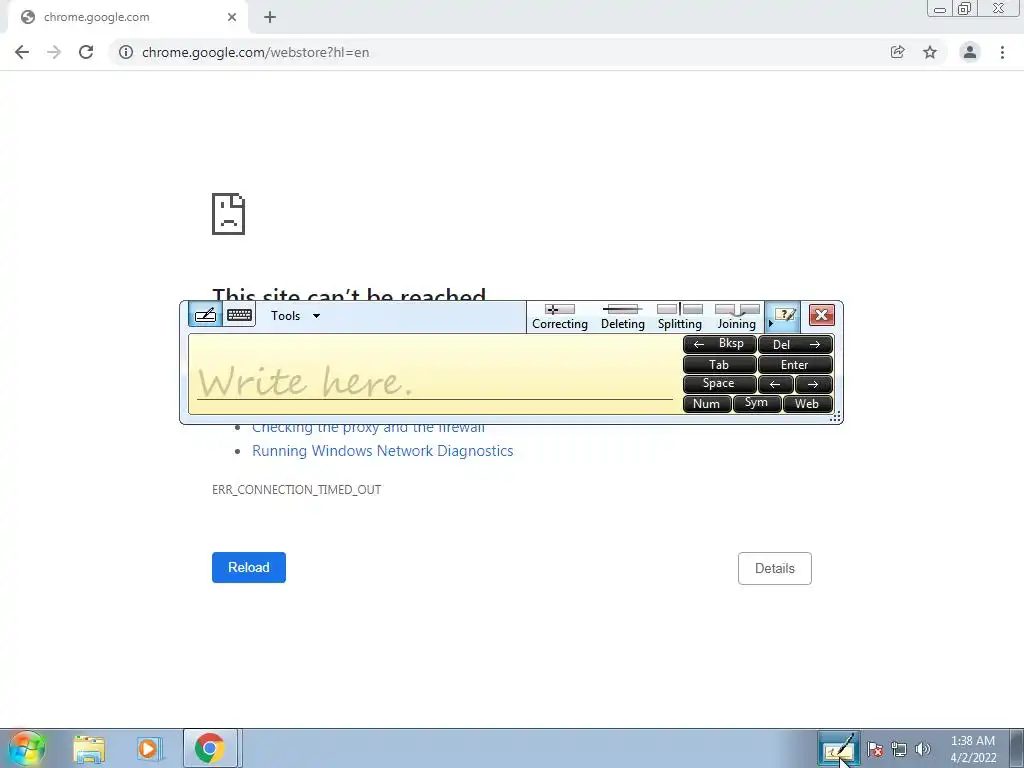Open the Tools dropdown menu
Image resolution: width=1024 pixels, height=768 pixels.
[295, 315]
